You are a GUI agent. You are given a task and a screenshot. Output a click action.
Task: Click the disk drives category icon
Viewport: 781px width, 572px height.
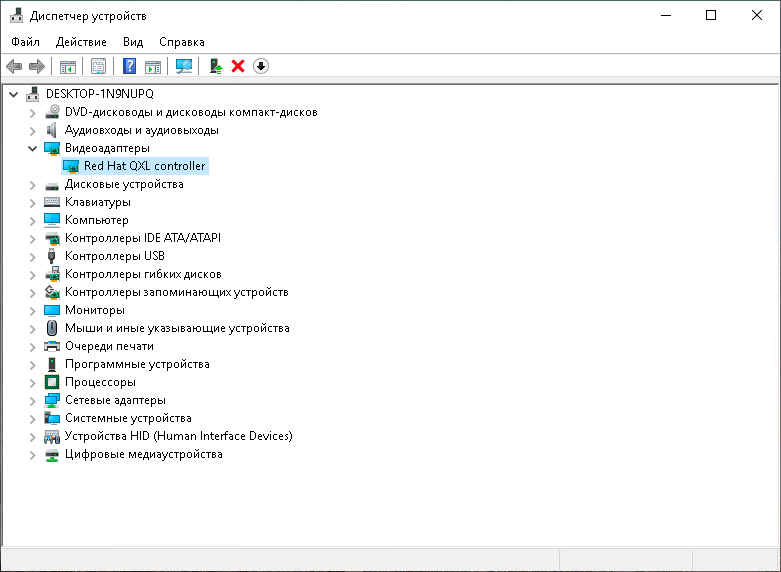click(52, 185)
